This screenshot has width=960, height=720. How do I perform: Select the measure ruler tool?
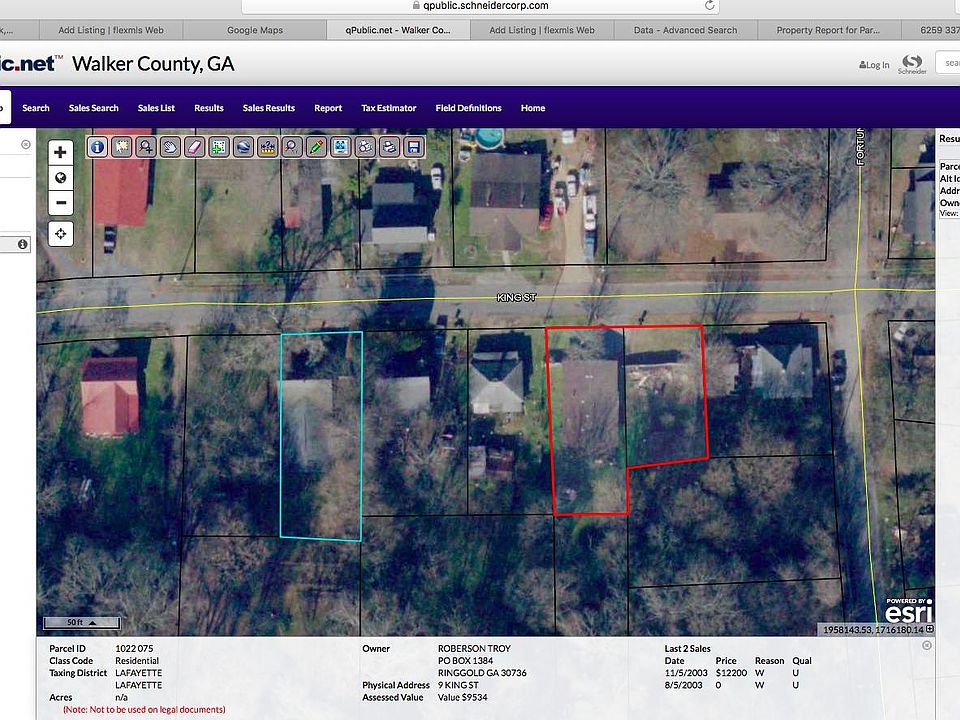(x=268, y=147)
